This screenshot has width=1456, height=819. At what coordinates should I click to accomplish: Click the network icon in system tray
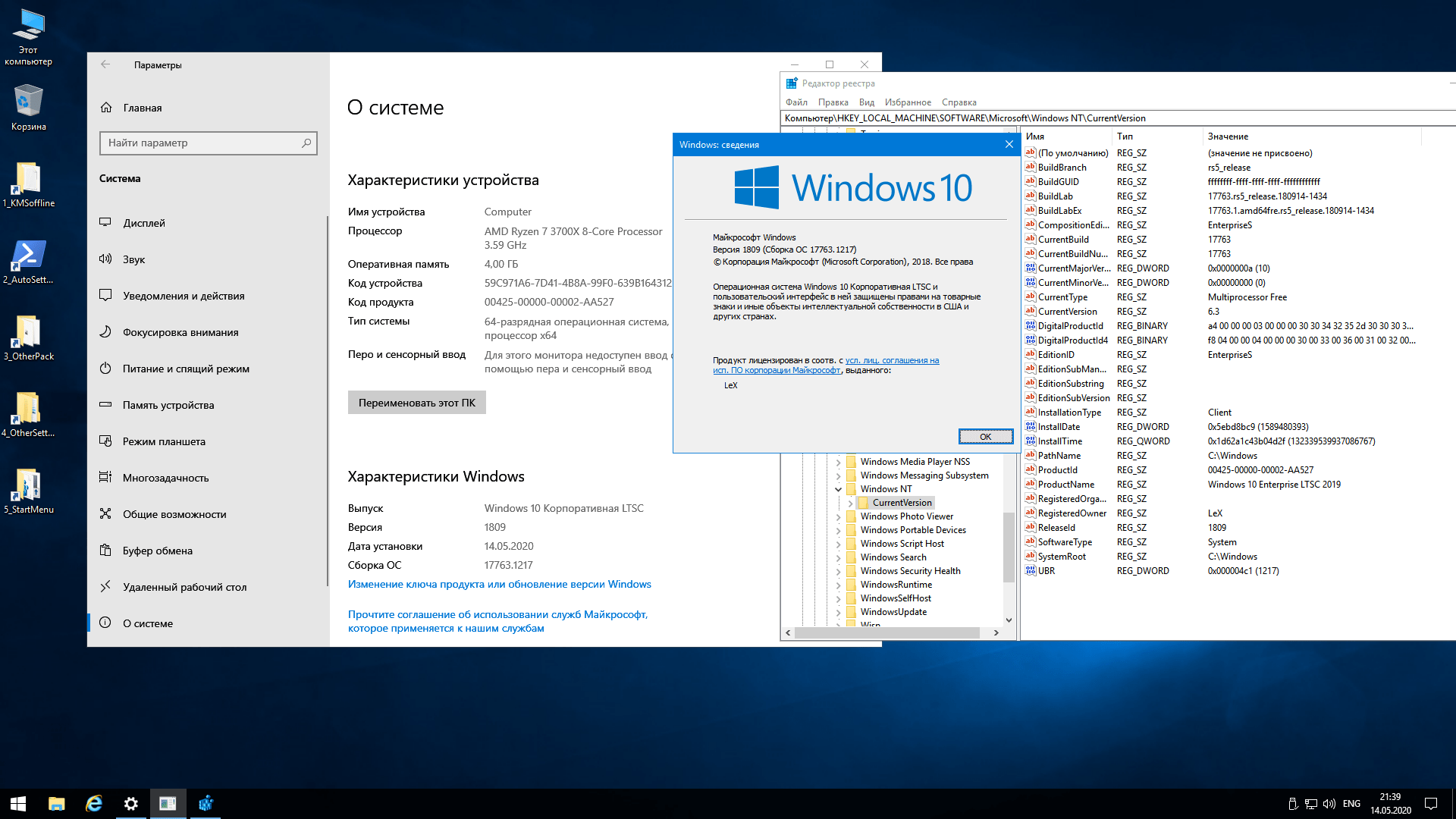click(x=1310, y=804)
